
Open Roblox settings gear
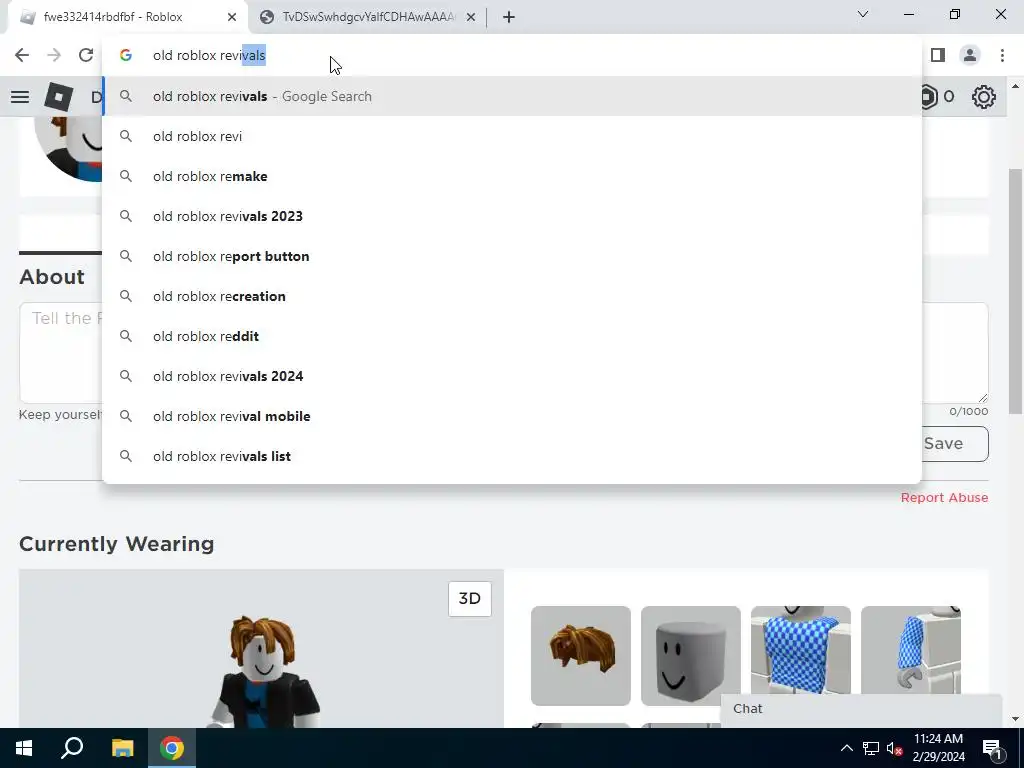[x=984, y=97]
